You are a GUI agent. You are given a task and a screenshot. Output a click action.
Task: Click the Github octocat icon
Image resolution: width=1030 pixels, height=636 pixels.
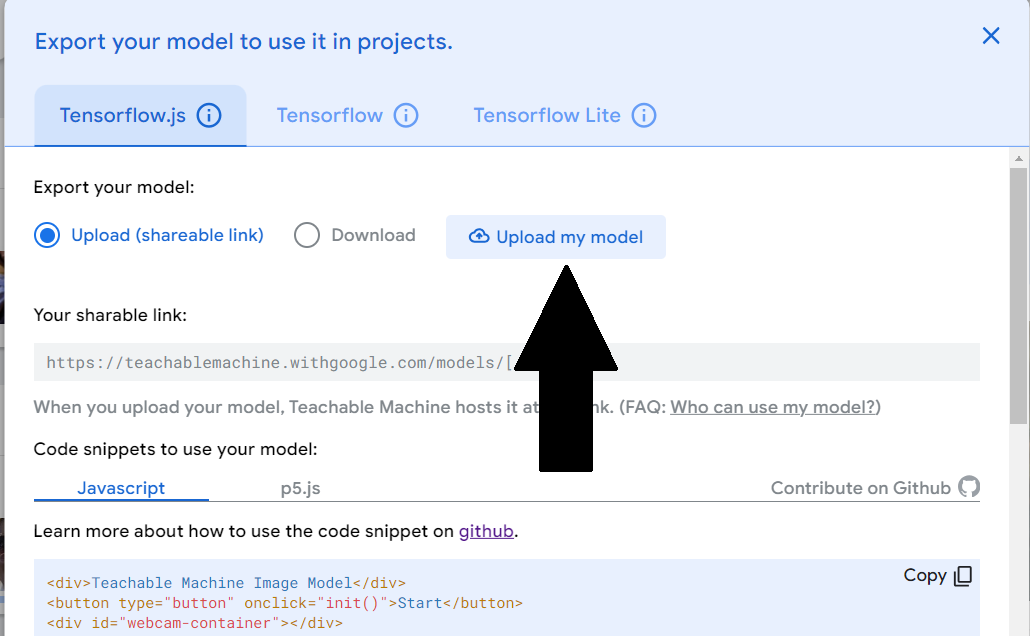(968, 487)
